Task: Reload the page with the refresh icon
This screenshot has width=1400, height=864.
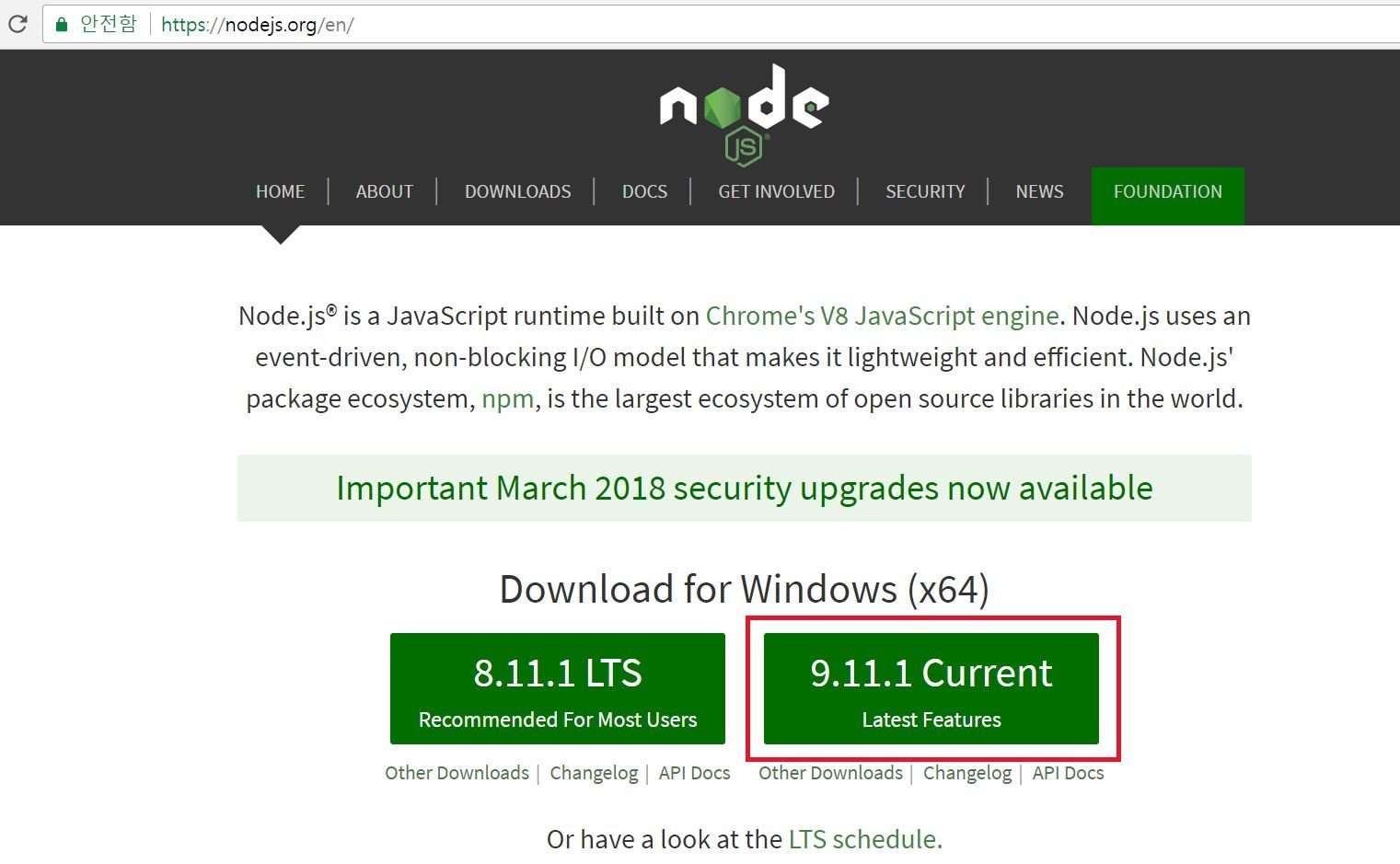Action: point(17,24)
